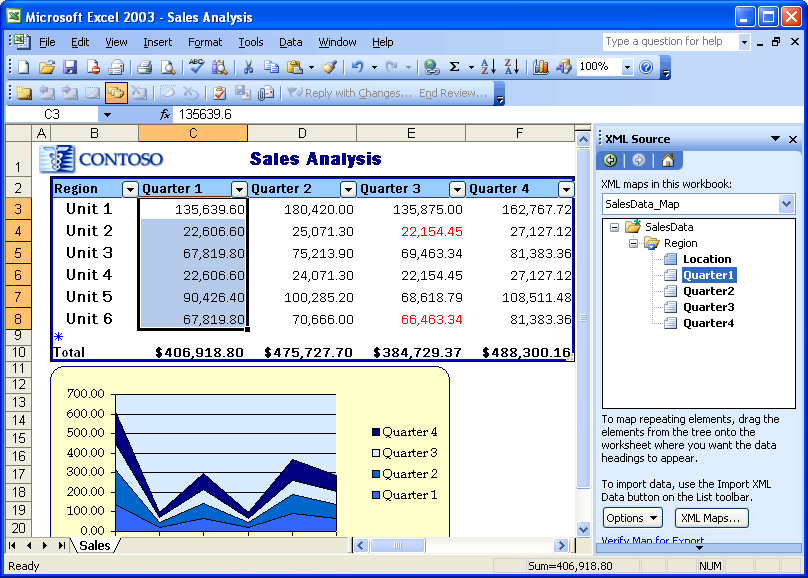Sort data ascending with the A-Z icon

point(486,66)
